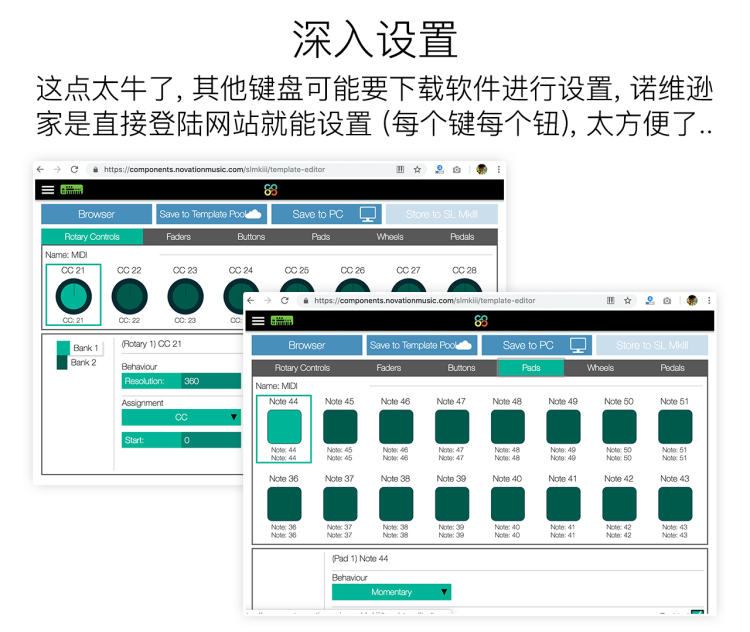Viewport: 750px width, 632px height.
Task: Select the Note 39 pad
Action: pyautogui.click(x=452, y=504)
